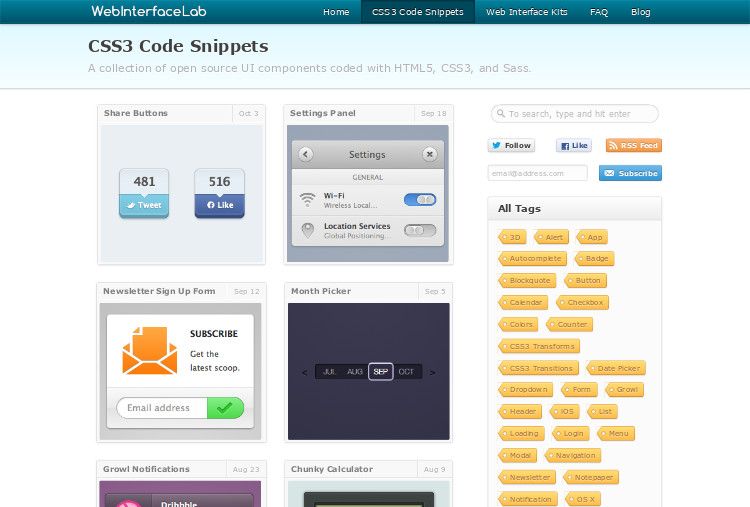Viewport: 750px width, 507px height.
Task: Click the blue Subscribe button
Action: coord(630,173)
